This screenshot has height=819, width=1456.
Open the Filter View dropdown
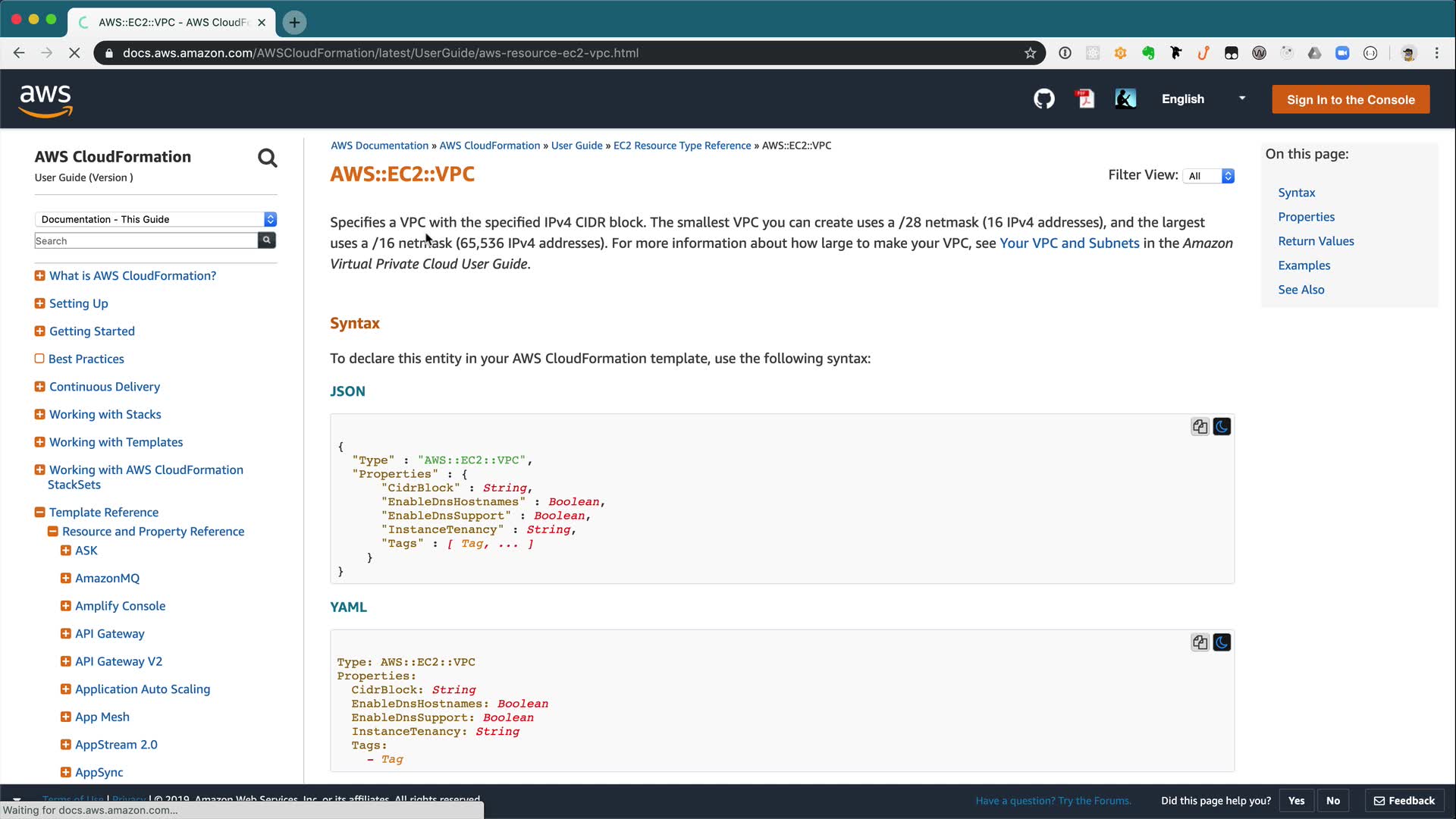[1210, 176]
